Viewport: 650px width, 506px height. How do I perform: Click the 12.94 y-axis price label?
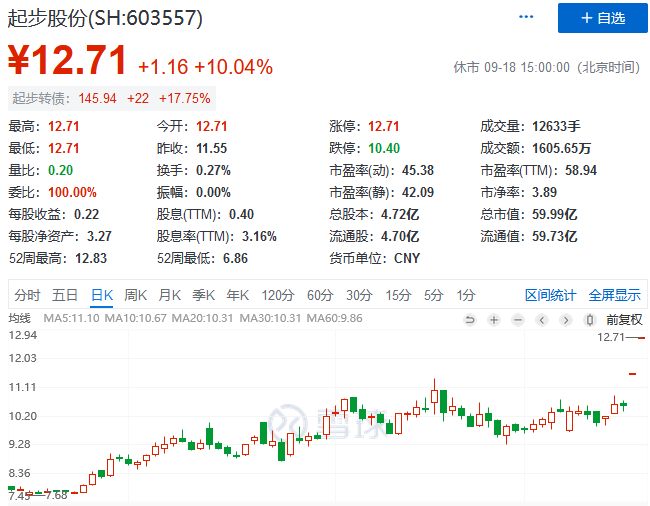23,335
